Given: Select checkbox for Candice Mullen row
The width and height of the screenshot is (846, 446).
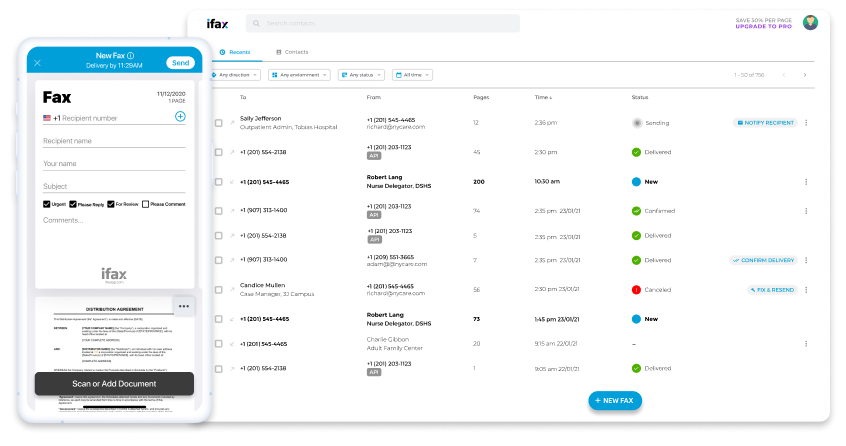Looking at the screenshot, I should [x=219, y=290].
